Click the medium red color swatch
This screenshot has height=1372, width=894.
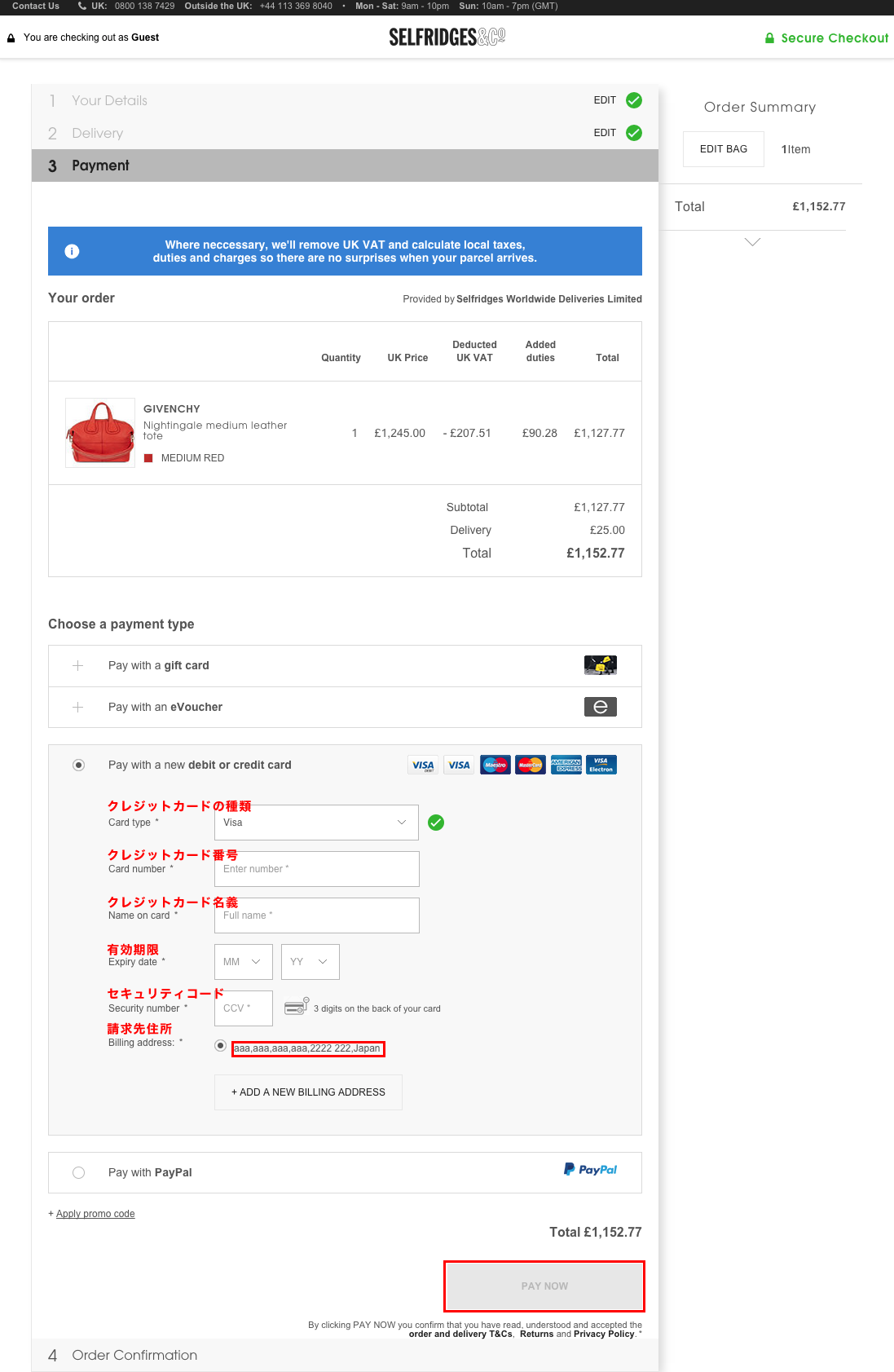coord(148,458)
